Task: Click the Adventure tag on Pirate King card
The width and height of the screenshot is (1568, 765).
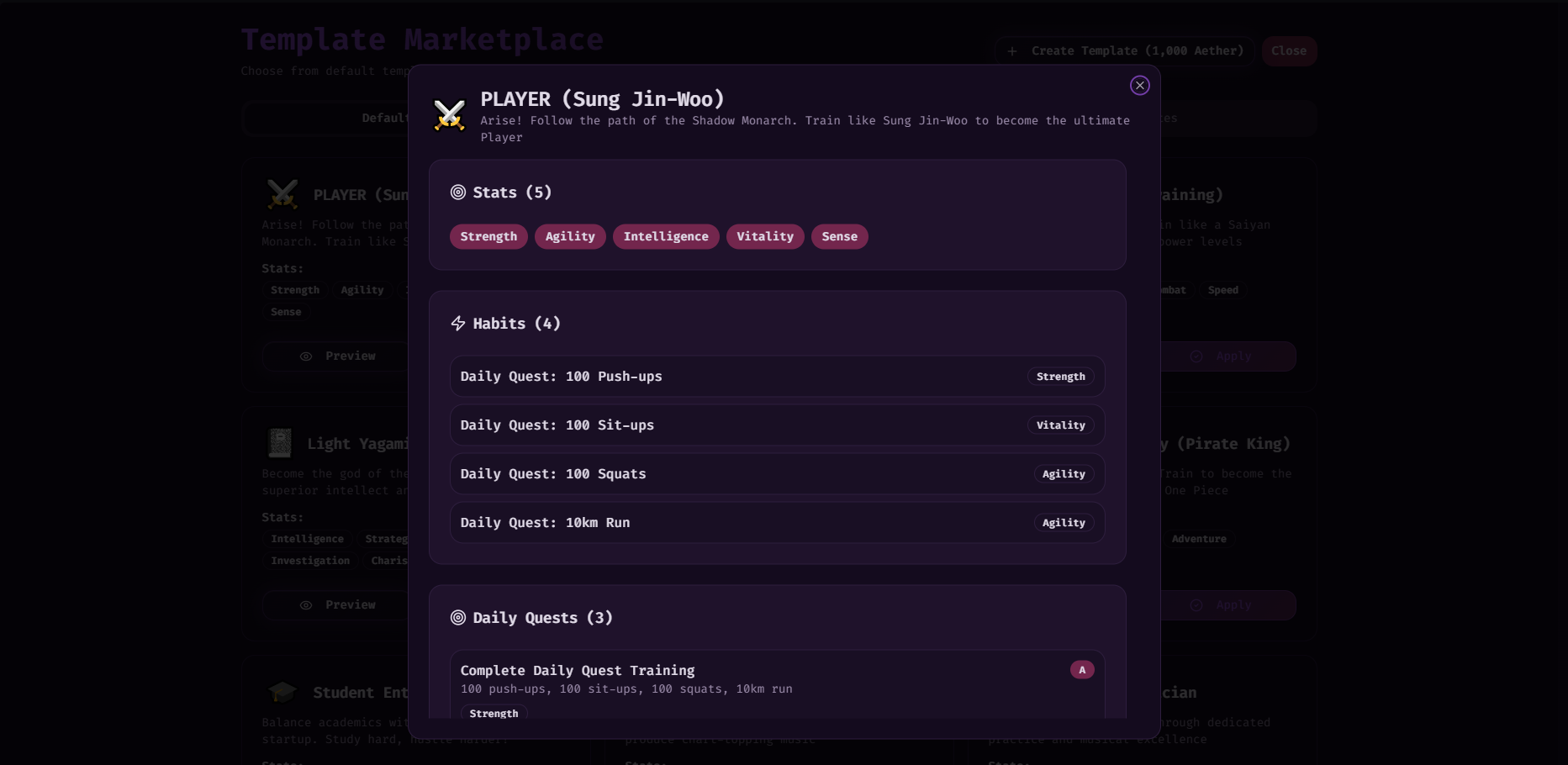Action: (x=1198, y=539)
